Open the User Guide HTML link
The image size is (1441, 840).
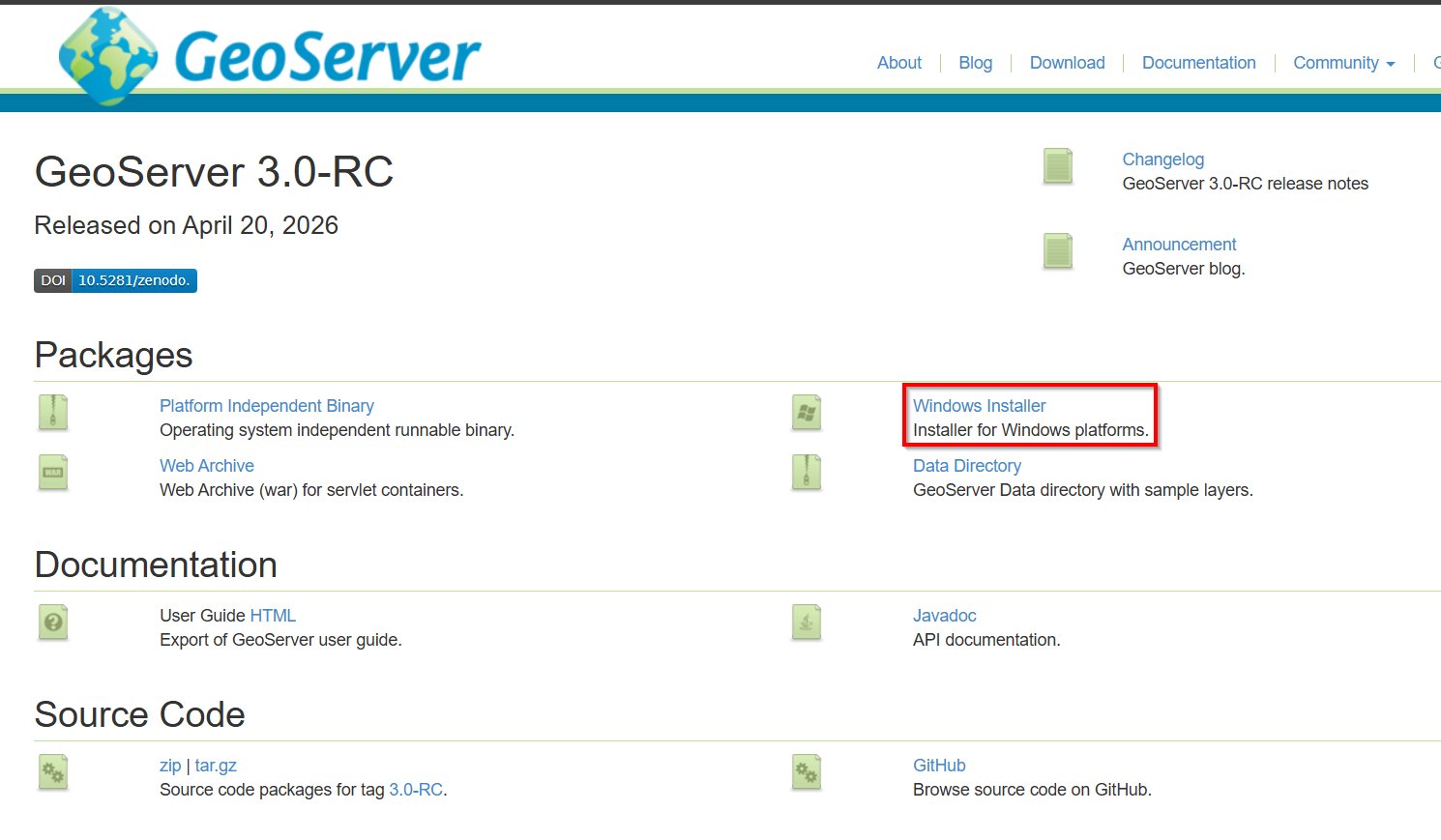coord(273,616)
